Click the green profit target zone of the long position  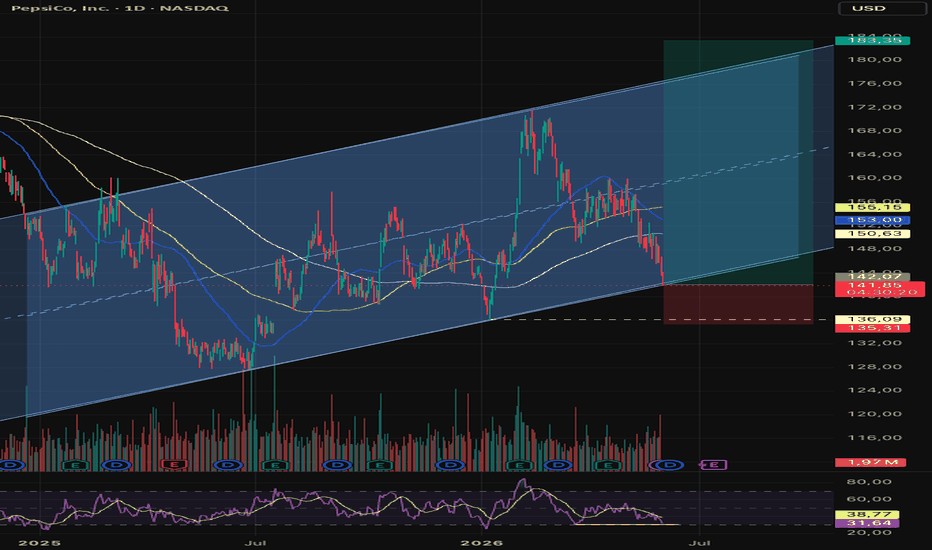[x=738, y=162]
